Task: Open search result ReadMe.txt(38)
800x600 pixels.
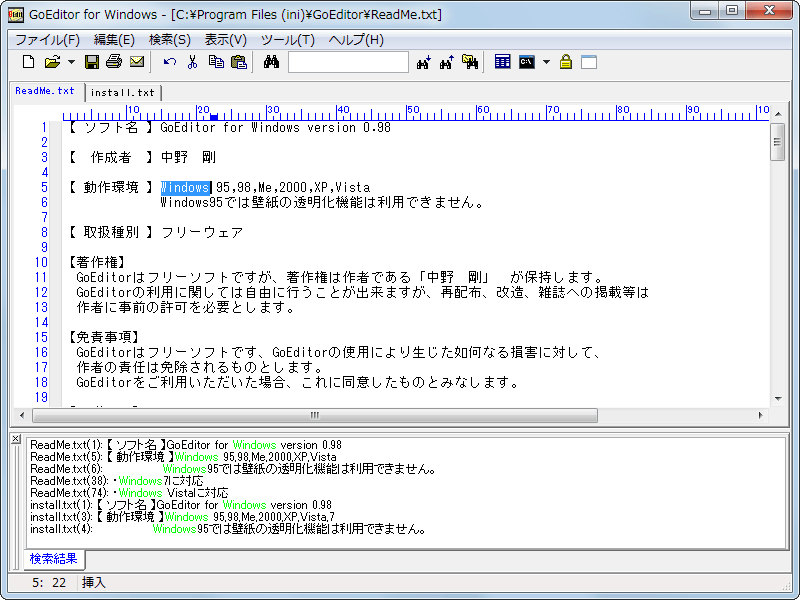Action: pyautogui.click(x=117, y=481)
